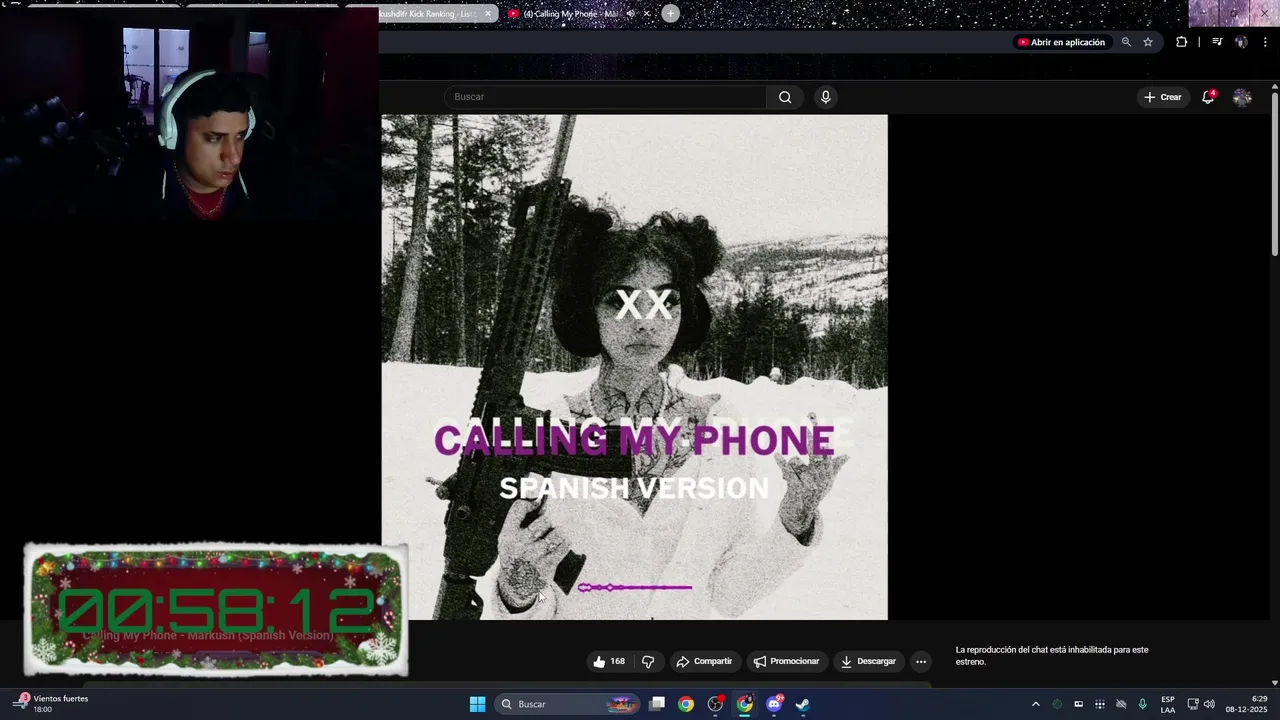
Task: Click the Descargar download button
Action: point(868,661)
